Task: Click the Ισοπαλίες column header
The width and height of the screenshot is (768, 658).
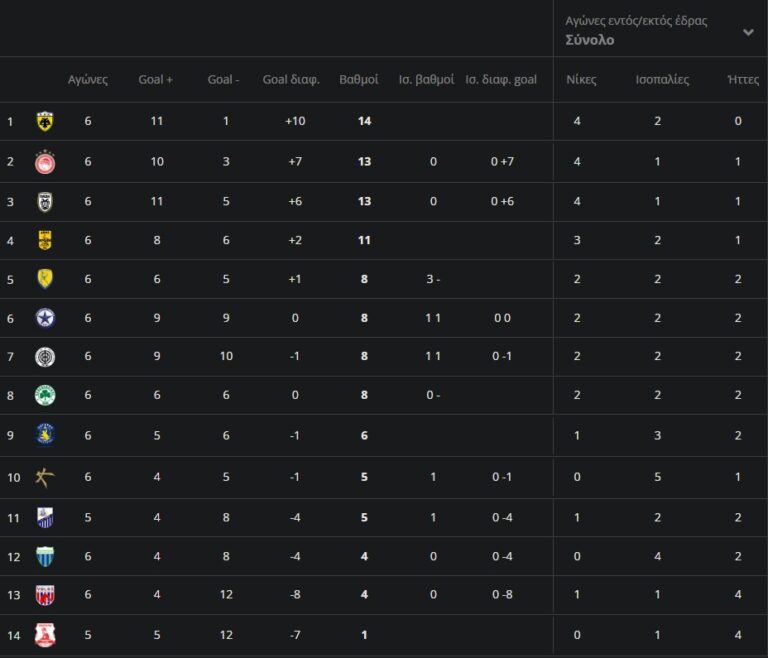Action: 662,80
